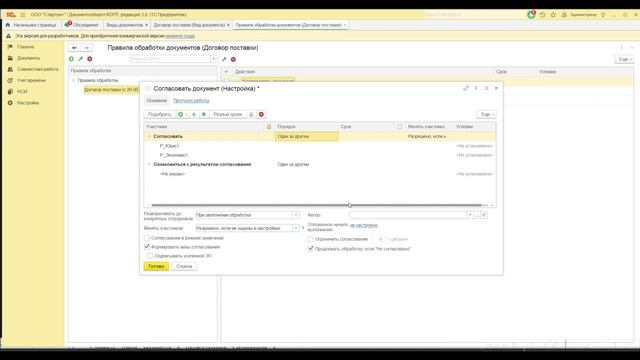Open the 1C main menu hamburger icon
This screenshot has height=360, width=640.
23,15
